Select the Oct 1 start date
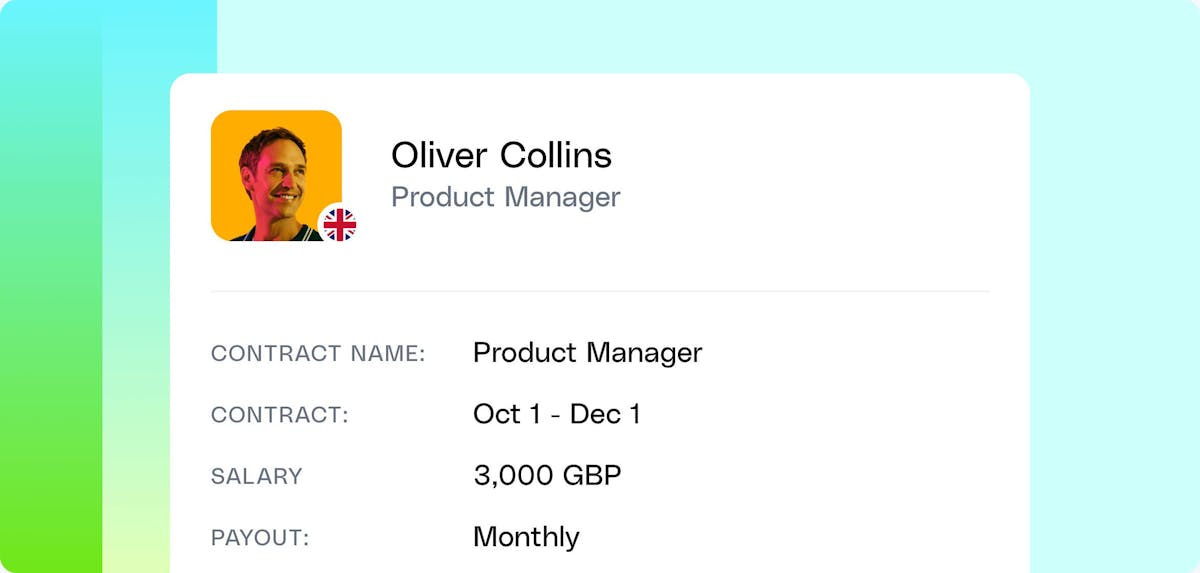This screenshot has width=1200, height=573. coord(497,414)
